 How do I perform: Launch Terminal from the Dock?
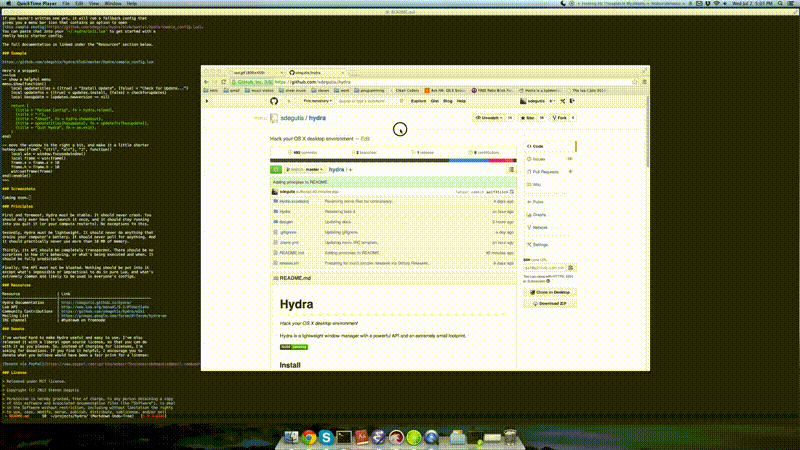pyautogui.click(x=343, y=437)
